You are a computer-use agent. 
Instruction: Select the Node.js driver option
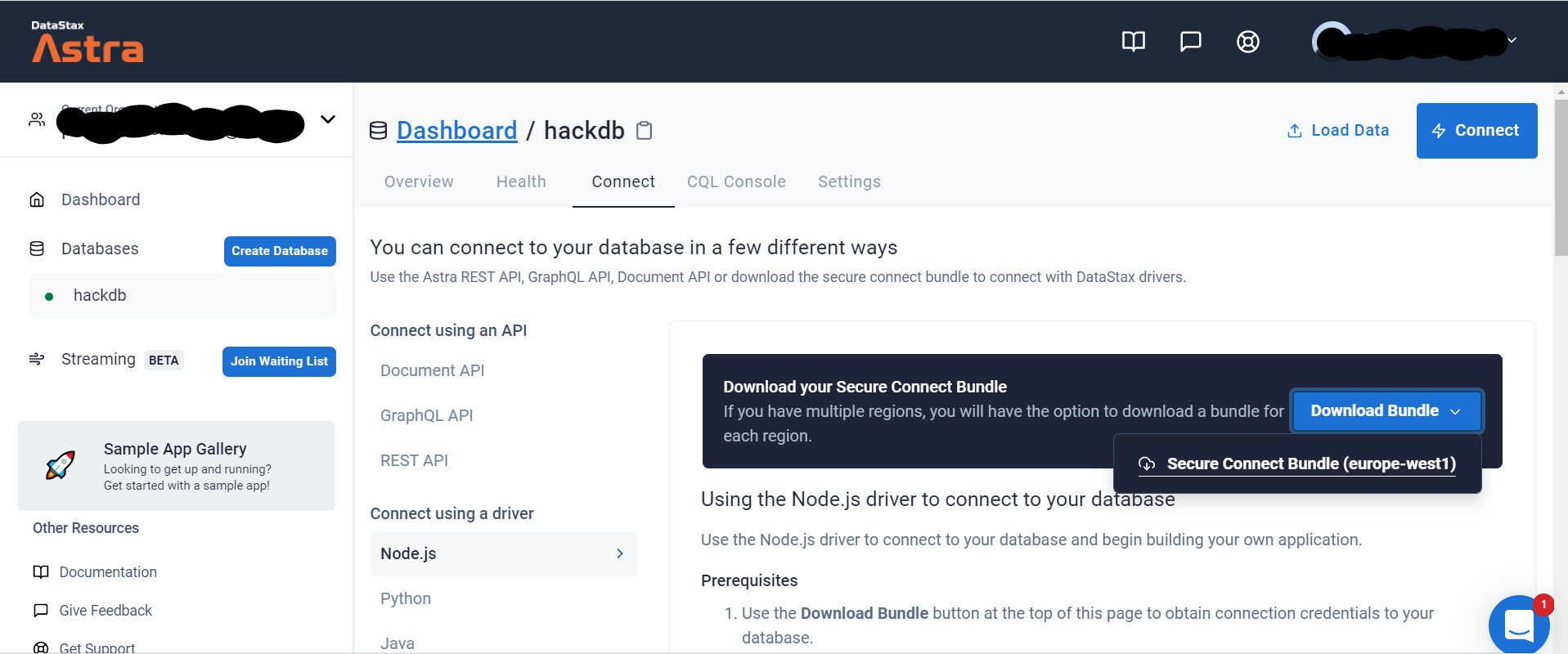tap(504, 553)
